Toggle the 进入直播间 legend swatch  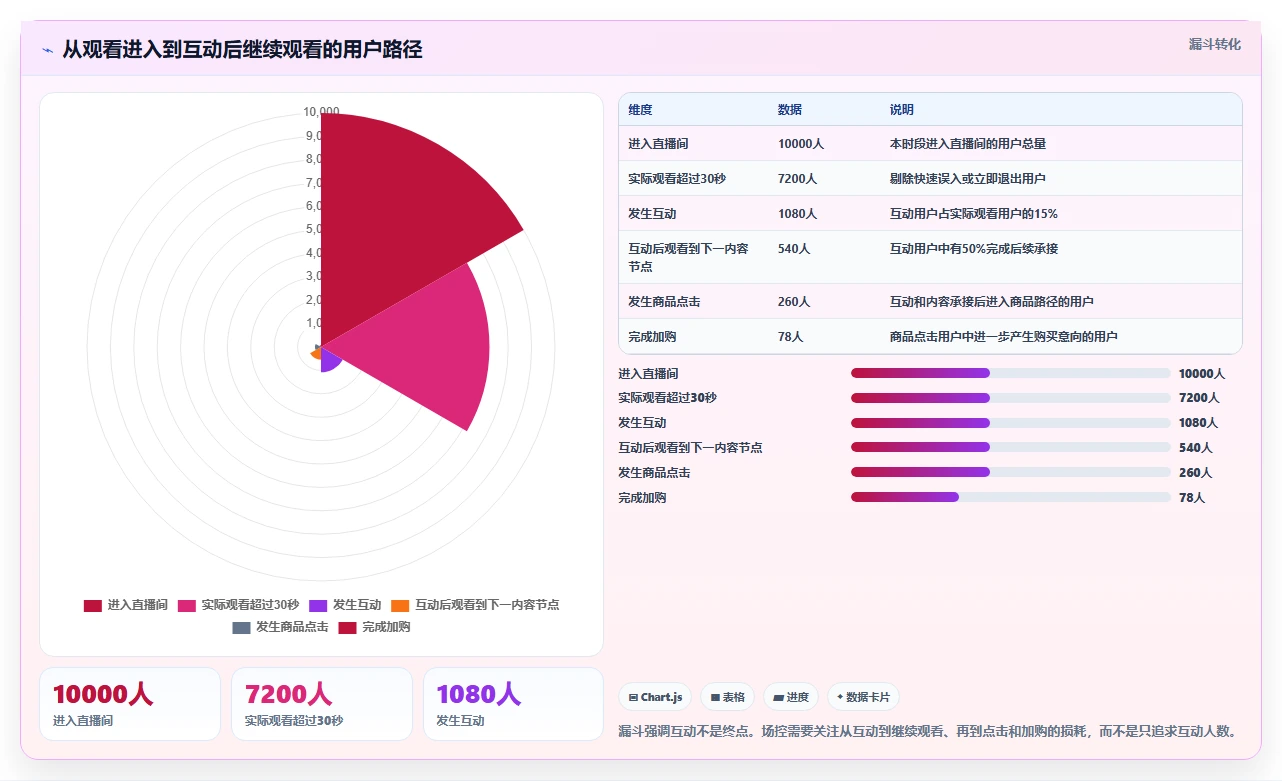pyautogui.click(x=93, y=605)
